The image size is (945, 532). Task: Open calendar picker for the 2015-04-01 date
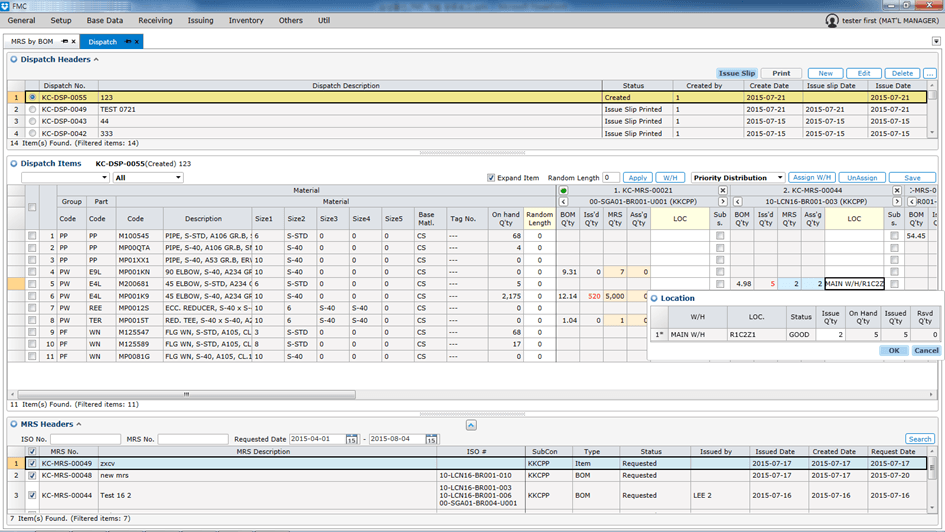click(351, 439)
